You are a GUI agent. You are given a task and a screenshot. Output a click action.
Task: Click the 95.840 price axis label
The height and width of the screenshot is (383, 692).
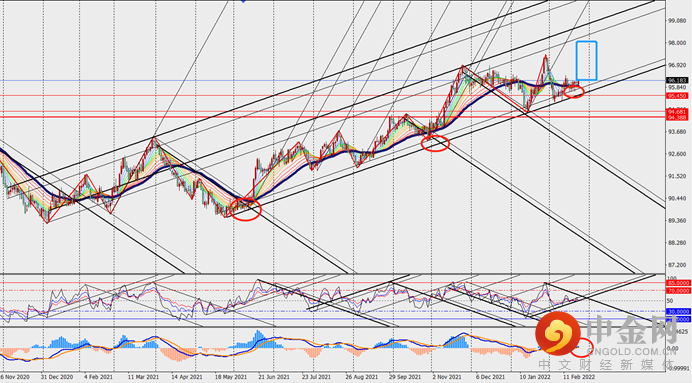(676, 87)
